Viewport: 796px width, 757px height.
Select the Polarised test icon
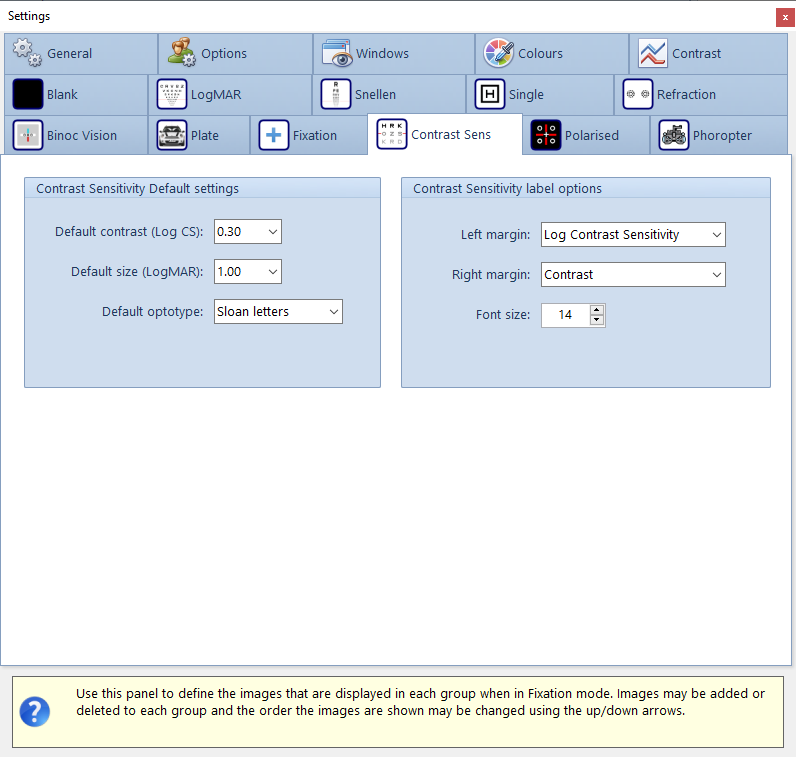tap(546, 135)
